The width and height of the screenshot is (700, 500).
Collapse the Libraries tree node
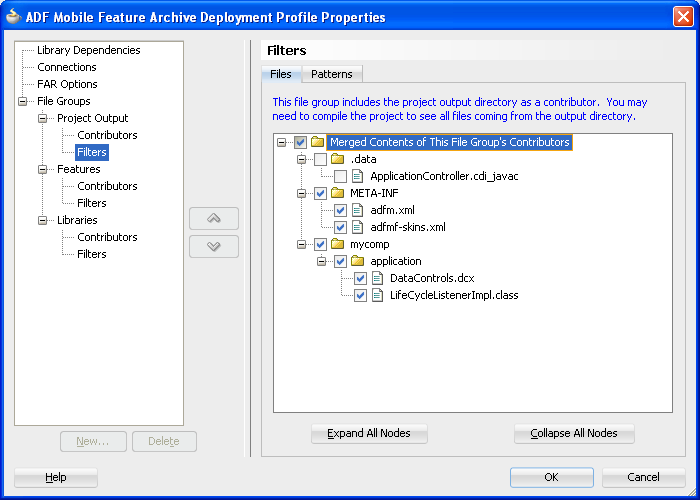pos(42,221)
